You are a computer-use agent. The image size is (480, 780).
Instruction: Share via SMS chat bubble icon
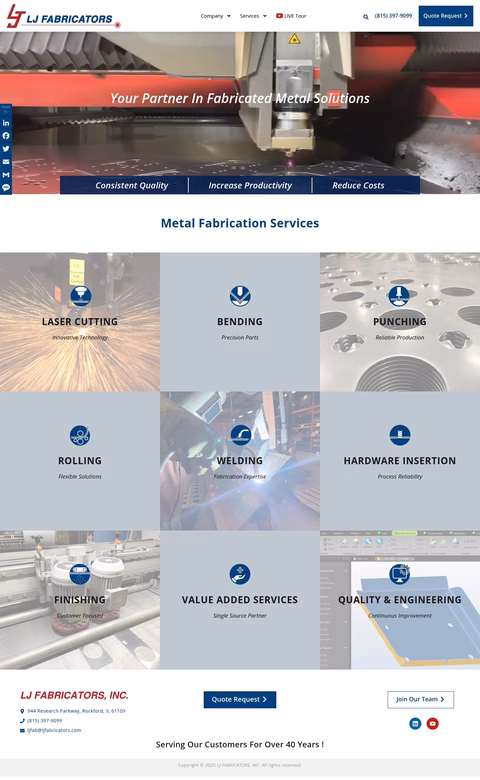click(6, 188)
